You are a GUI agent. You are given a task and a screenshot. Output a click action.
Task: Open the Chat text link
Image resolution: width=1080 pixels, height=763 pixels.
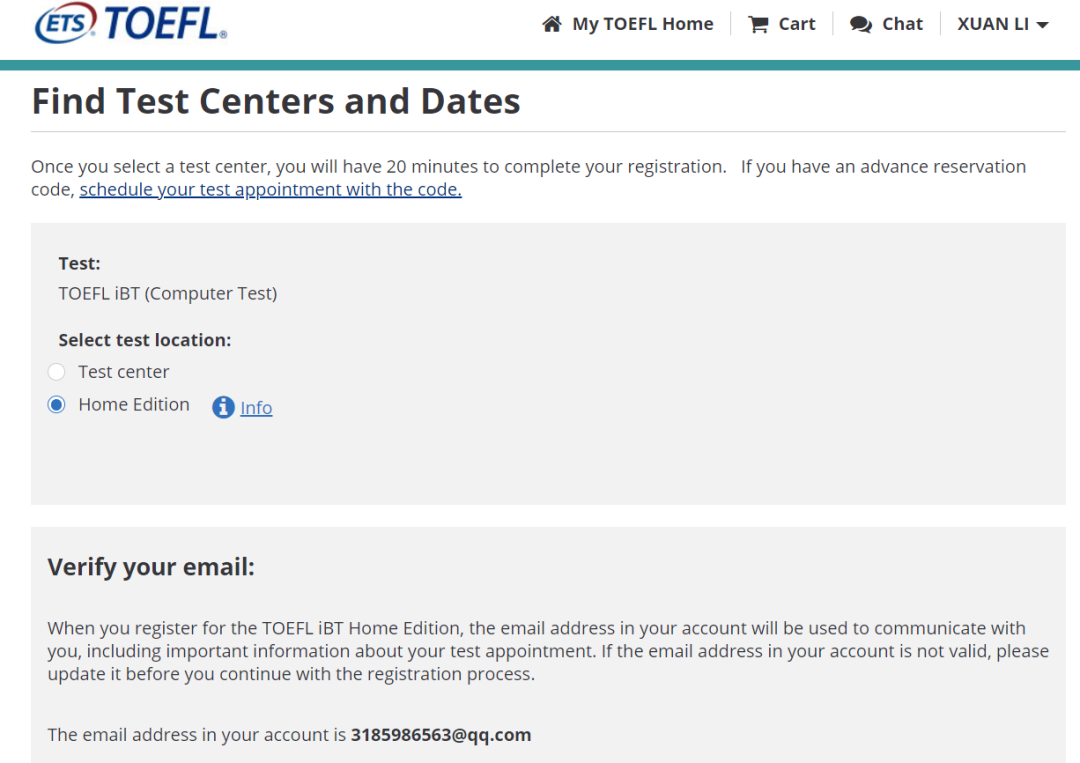[902, 24]
